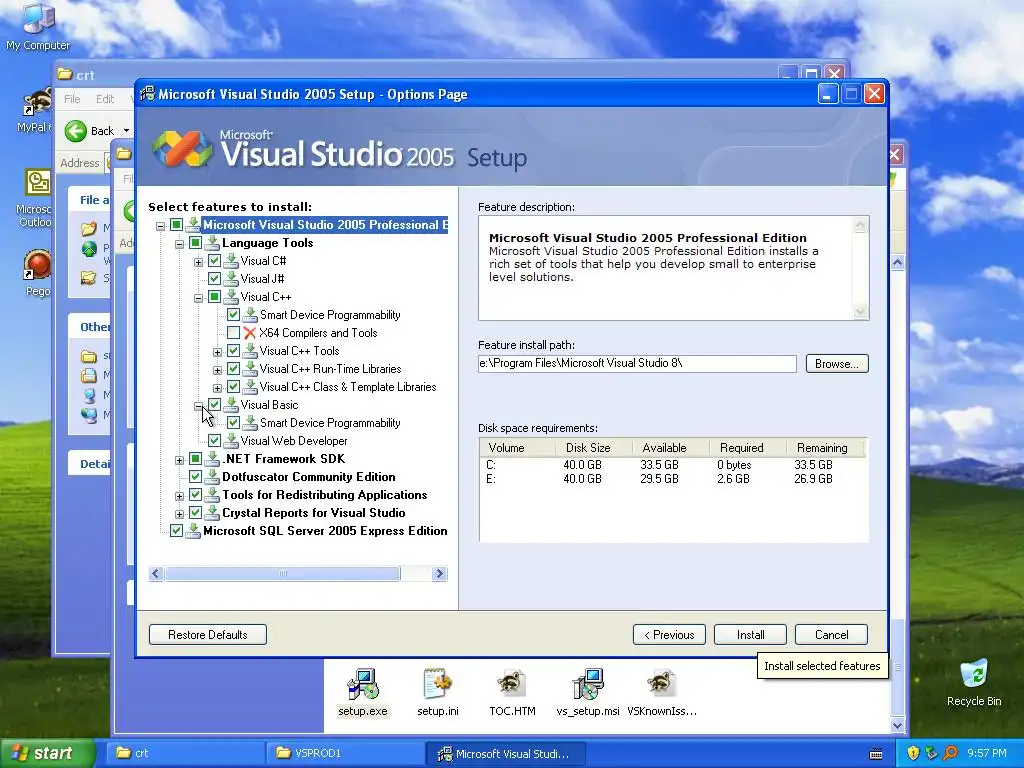Expand the .NET Framework SDK node
Viewport: 1024px width, 768px height.
pos(180,460)
